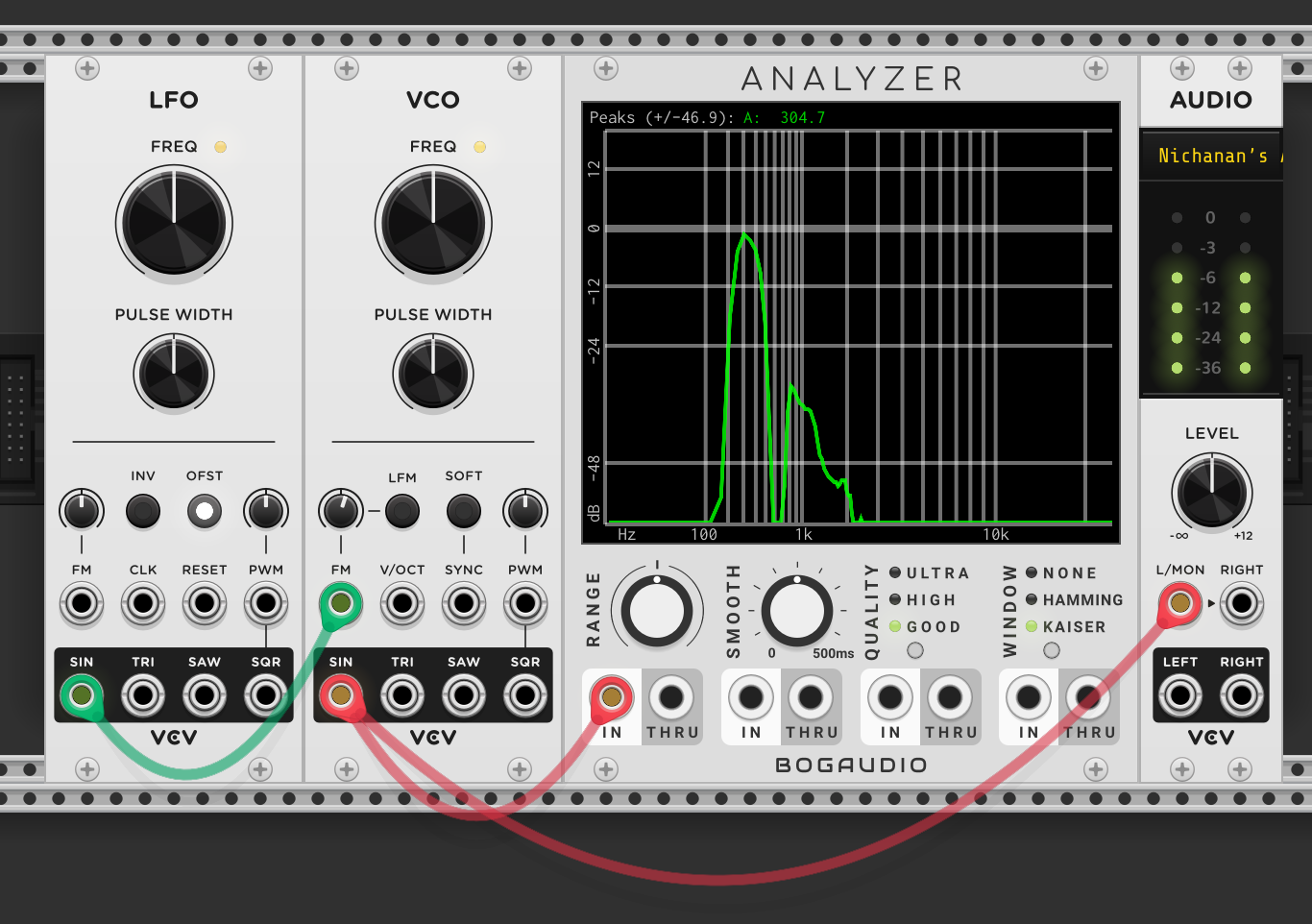Click the Analyzer first channel THRU jack
Viewport: 1312px width, 924px height.
click(x=671, y=697)
